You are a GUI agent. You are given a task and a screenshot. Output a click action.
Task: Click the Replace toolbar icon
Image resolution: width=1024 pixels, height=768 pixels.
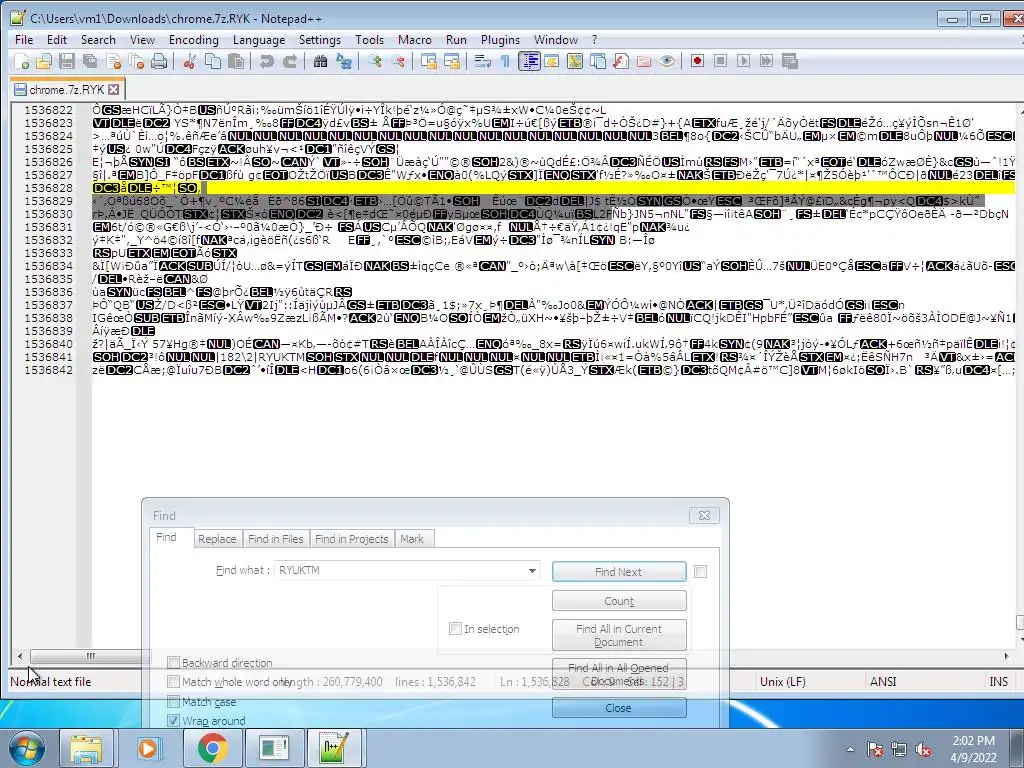pos(344,61)
